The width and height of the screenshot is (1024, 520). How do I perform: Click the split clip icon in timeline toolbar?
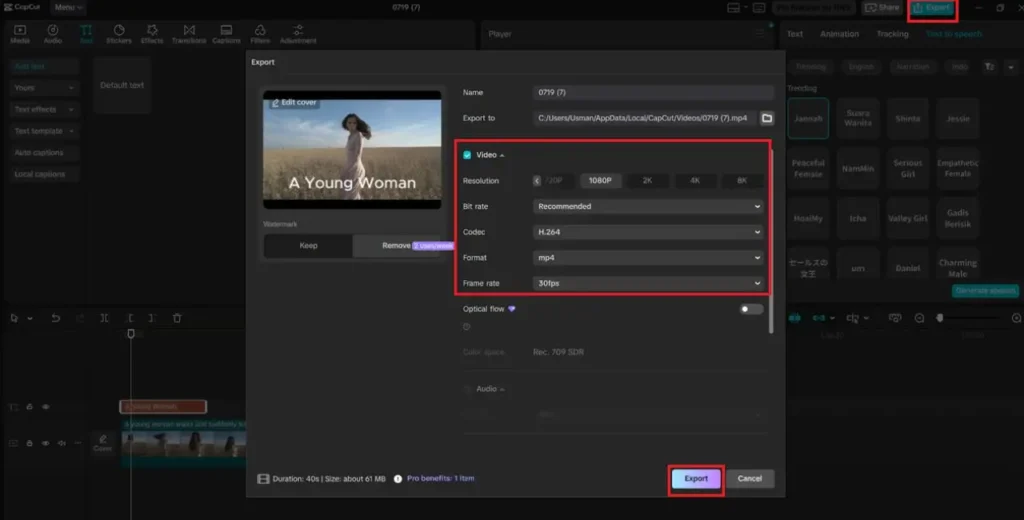point(104,318)
